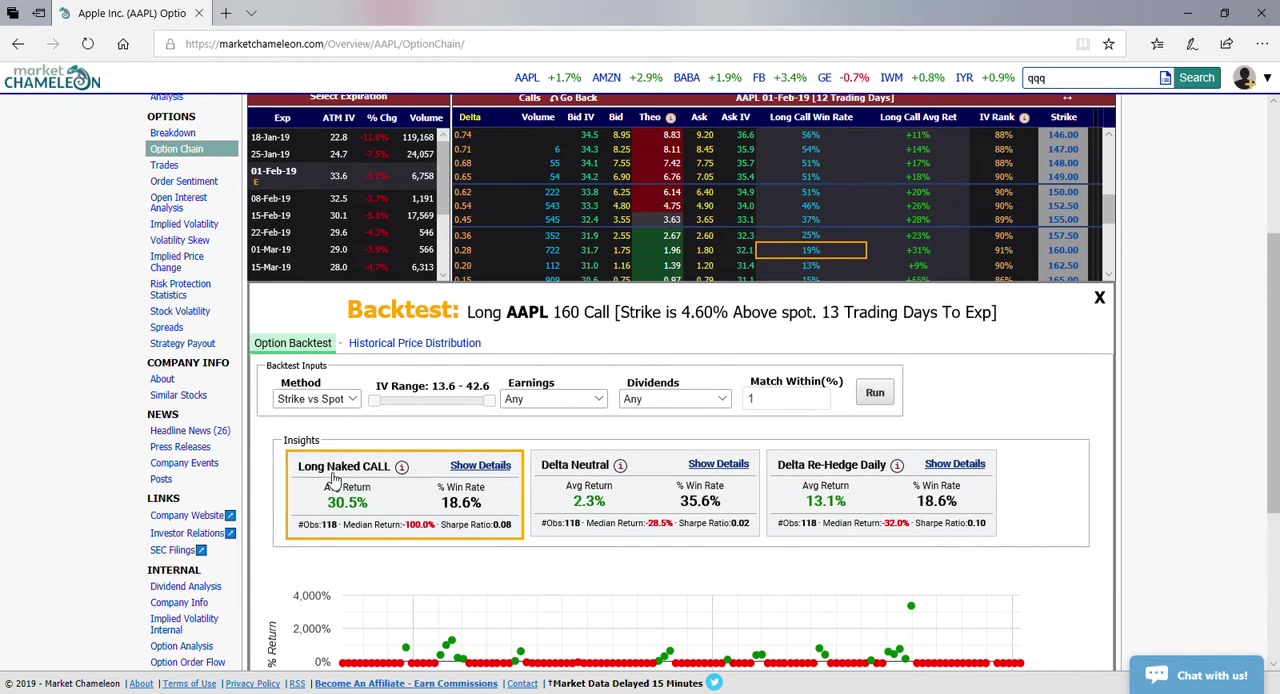Image resolution: width=1280 pixels, height=694 pixels.
Task: Close the backtest panel with the X
Action: tap(1099, 298)
